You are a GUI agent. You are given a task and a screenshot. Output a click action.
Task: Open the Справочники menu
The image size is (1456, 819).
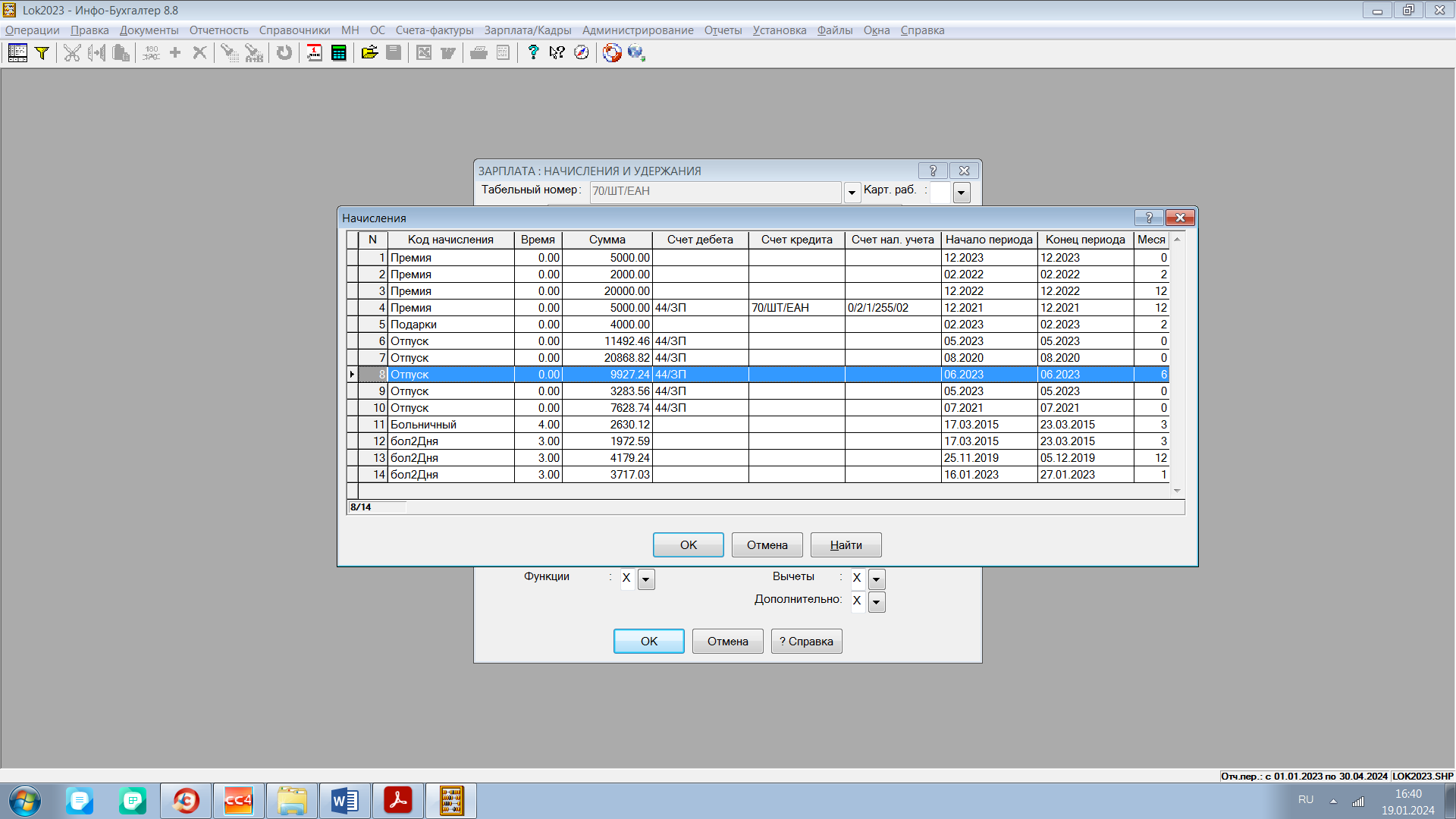click(x=295, y=30)
